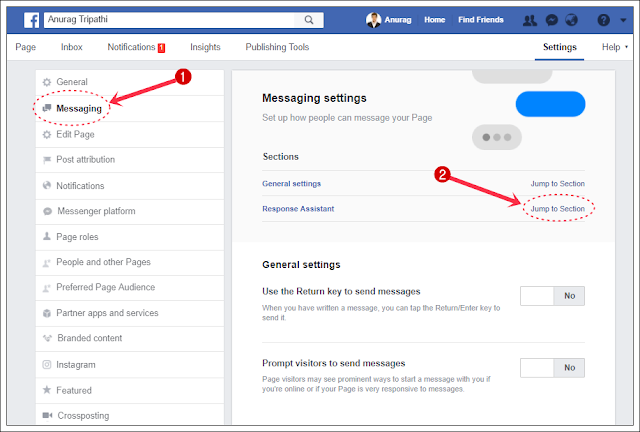Jump to Section for Response Assistant

pyautogui.click(x=558, y=209)
